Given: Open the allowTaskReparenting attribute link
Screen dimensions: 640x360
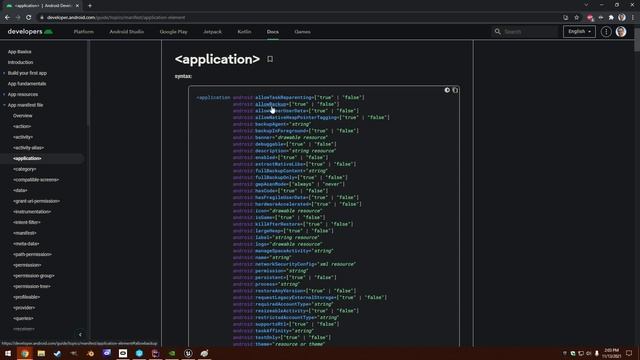Looking at the screenshot, I should (x=284, y=98).
